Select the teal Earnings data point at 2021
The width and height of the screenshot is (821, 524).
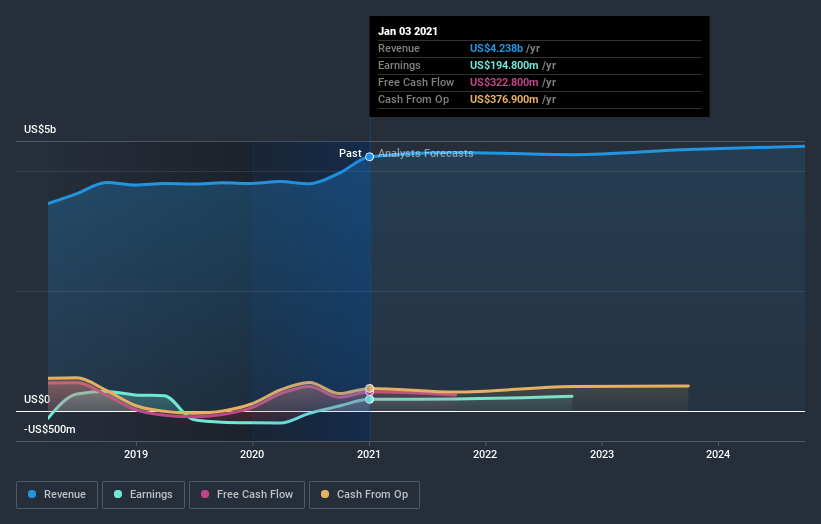pyautogui.click(x=370, y=399)
